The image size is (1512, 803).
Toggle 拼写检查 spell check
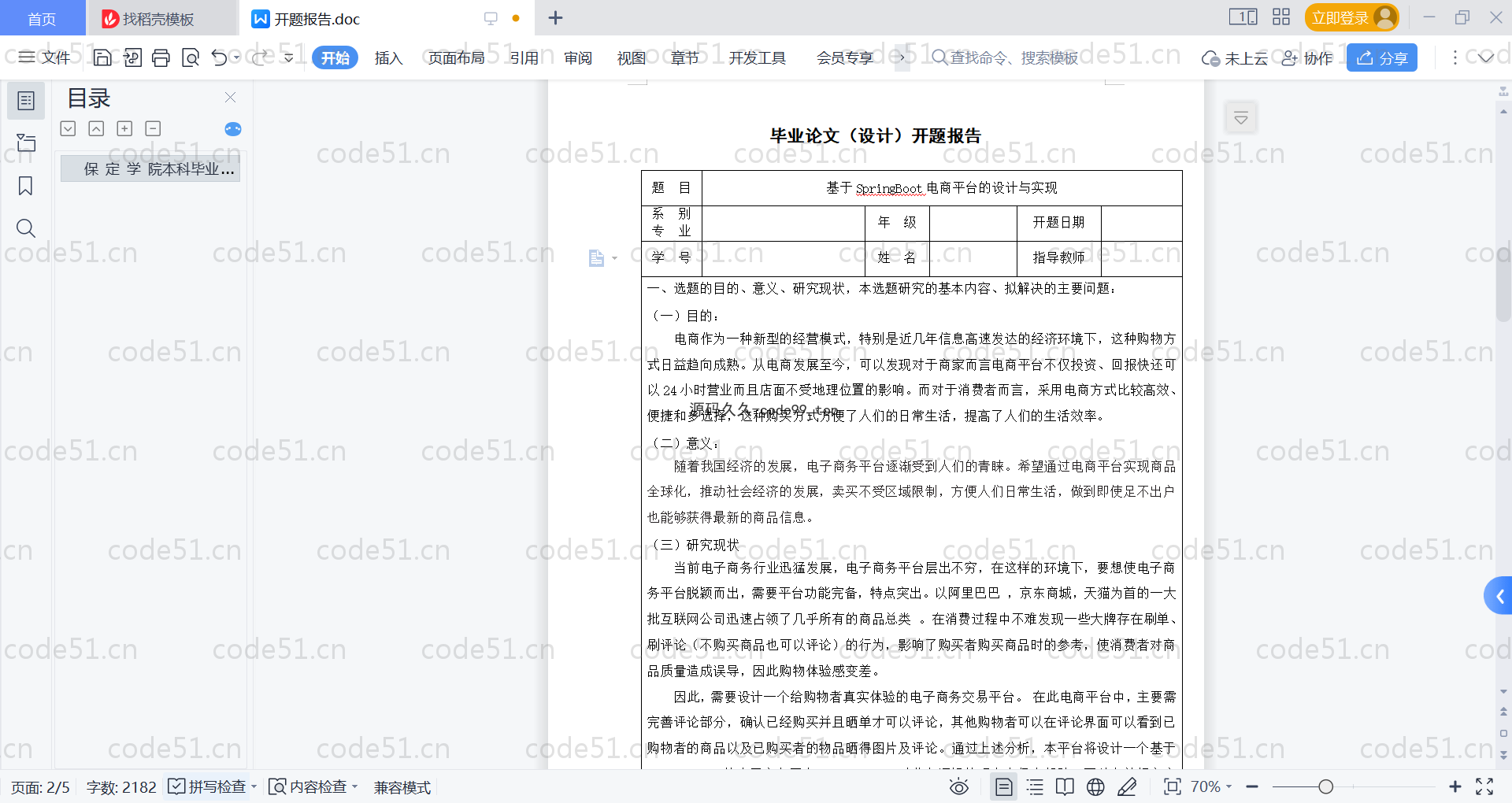[207, 786]
